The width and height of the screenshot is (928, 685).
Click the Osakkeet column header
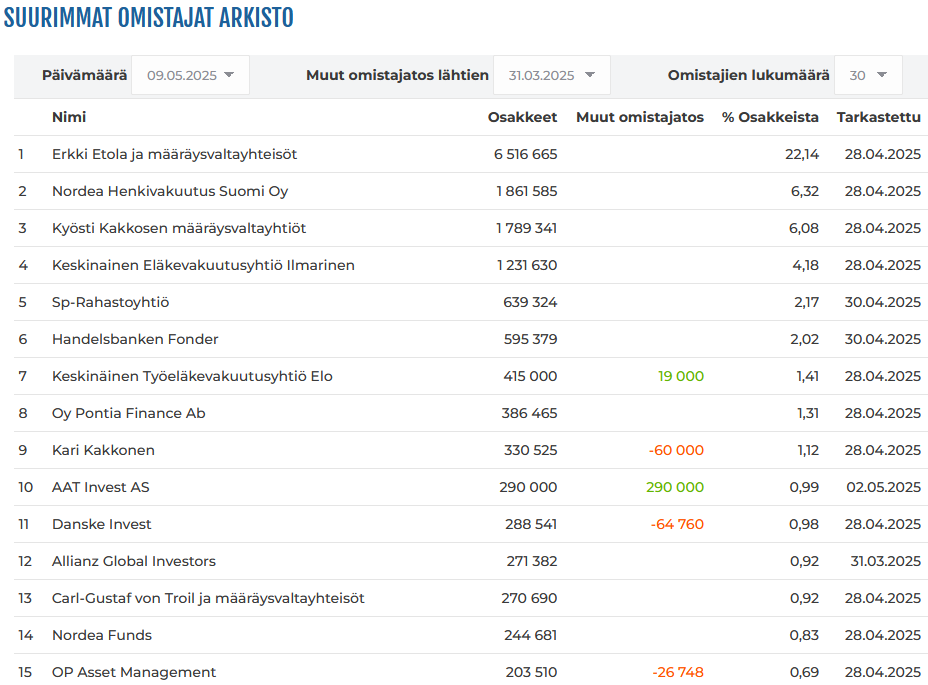pyautogui.click(x=522, y=117)
